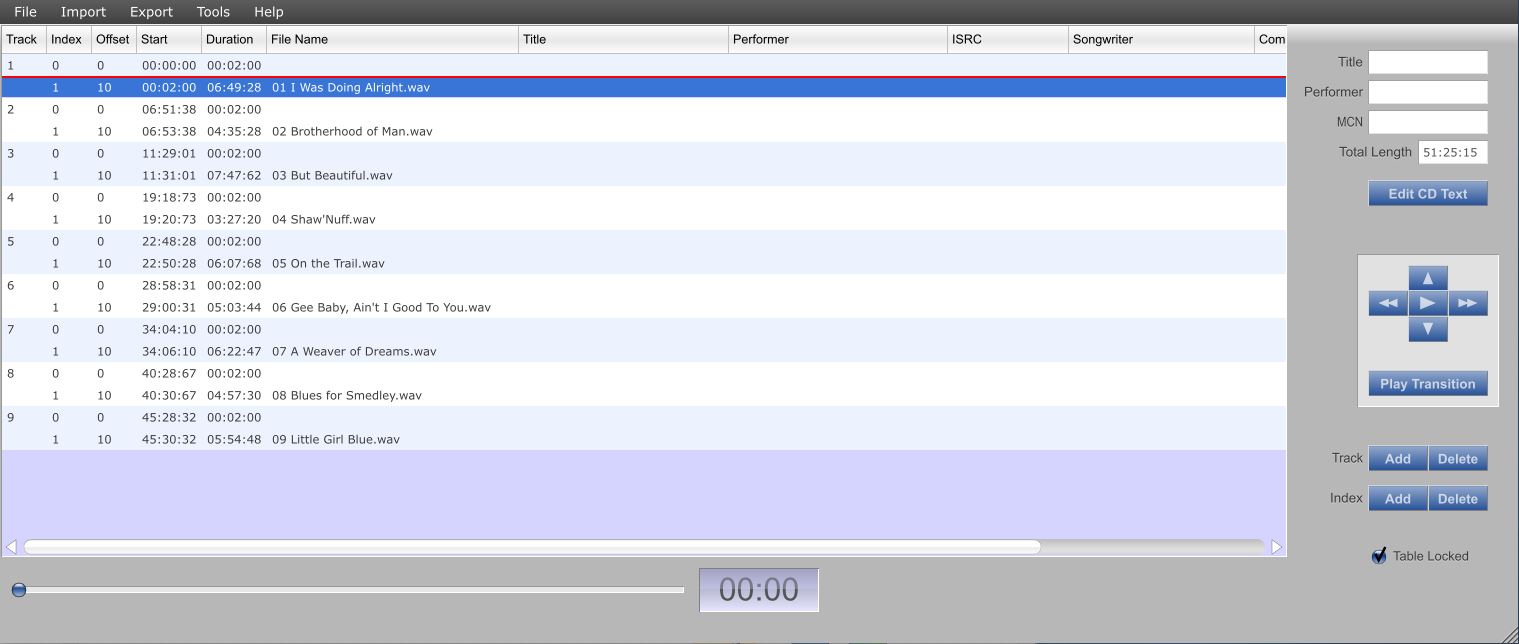
Task: Click the Edit CD Text button
Action: [1427, 193]
